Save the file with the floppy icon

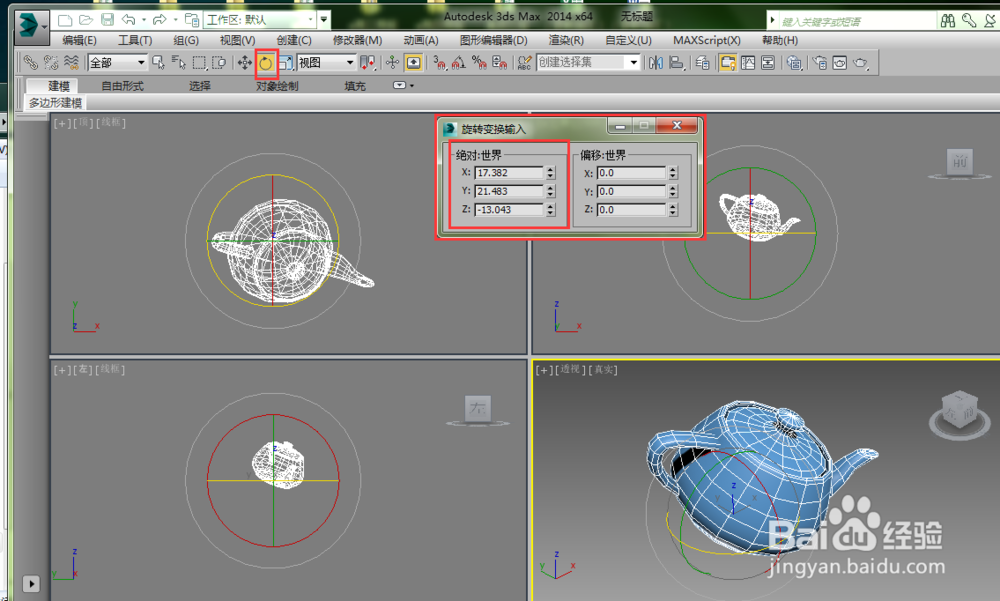click(107, 20)
